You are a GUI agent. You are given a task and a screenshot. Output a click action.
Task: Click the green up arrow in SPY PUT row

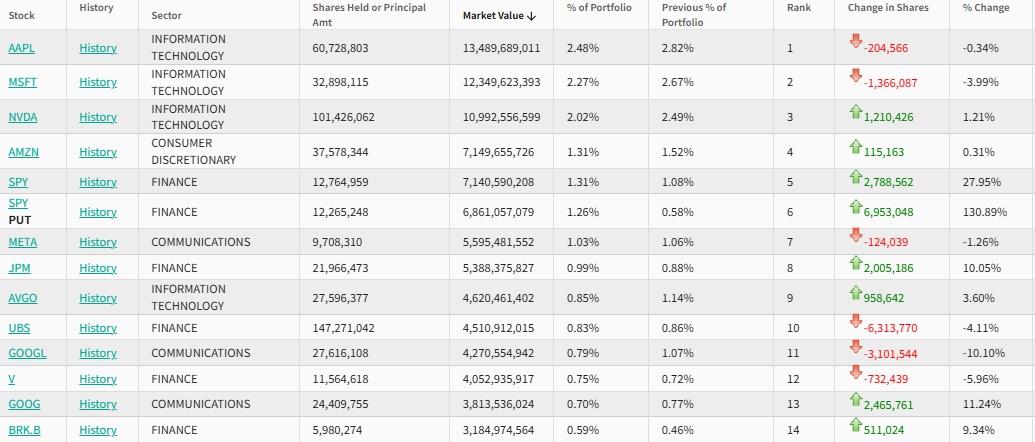coord(855,206)
